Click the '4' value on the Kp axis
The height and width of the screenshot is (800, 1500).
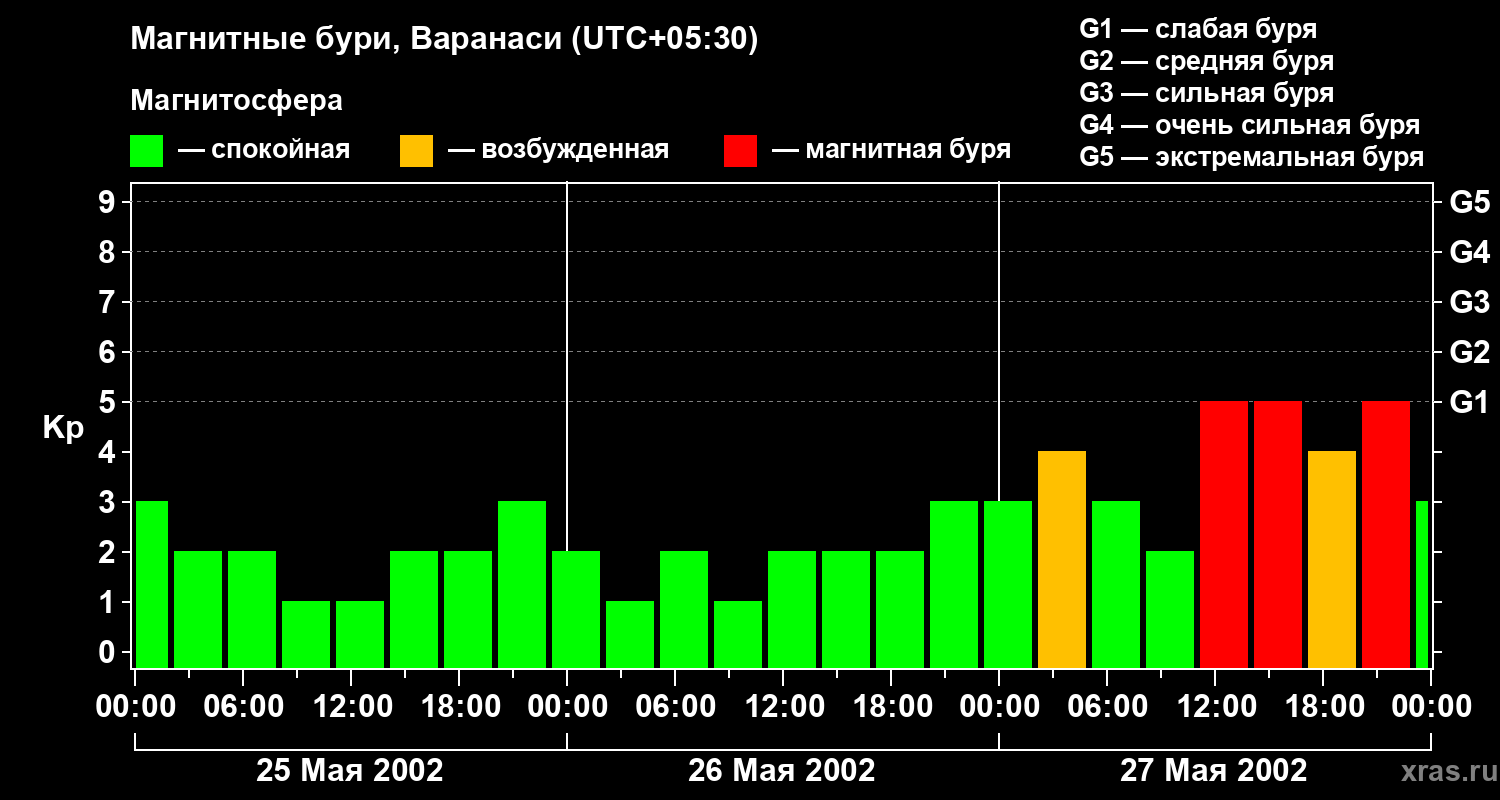[109, 453]
